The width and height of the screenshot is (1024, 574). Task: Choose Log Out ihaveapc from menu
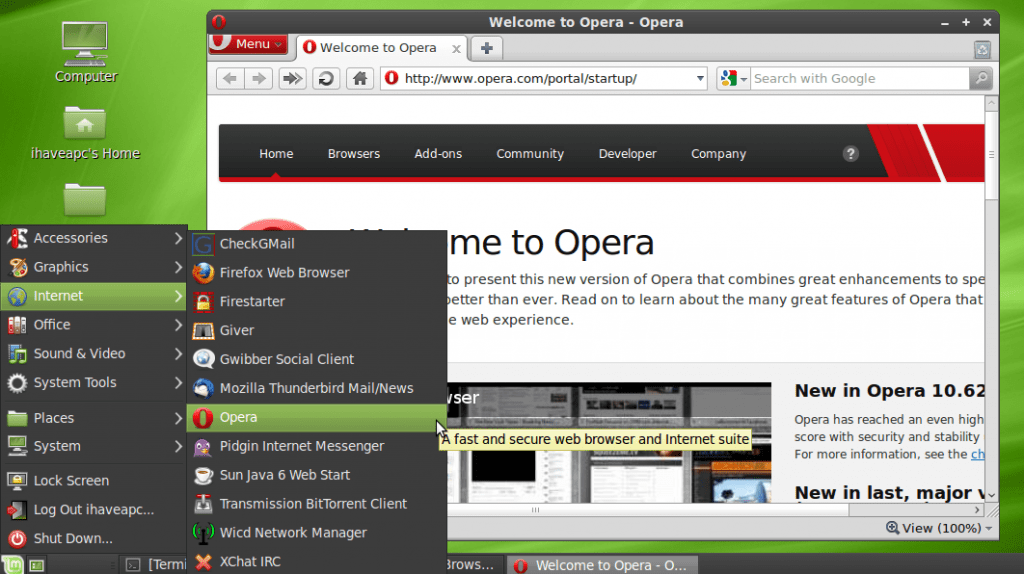[94, 509]
